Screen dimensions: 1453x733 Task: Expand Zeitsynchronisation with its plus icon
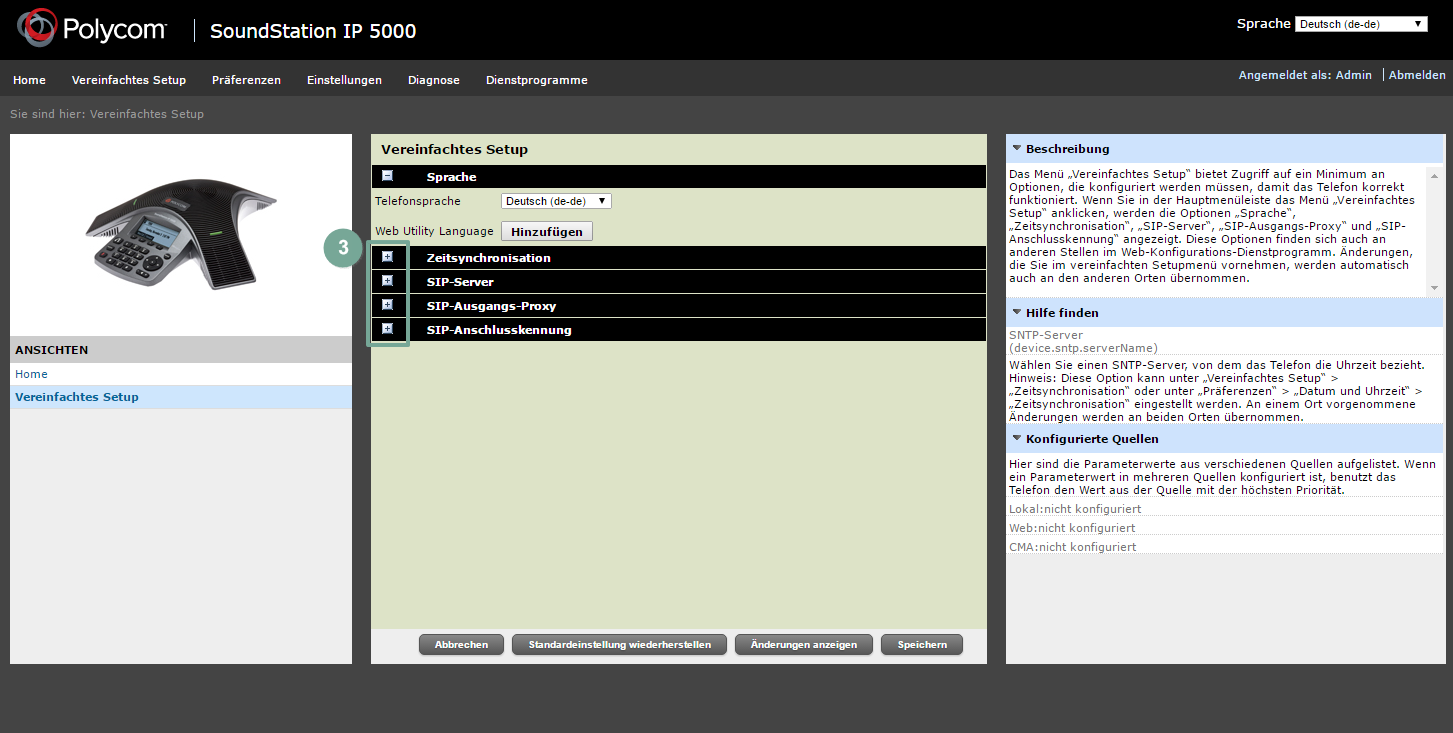pos(388,257)
